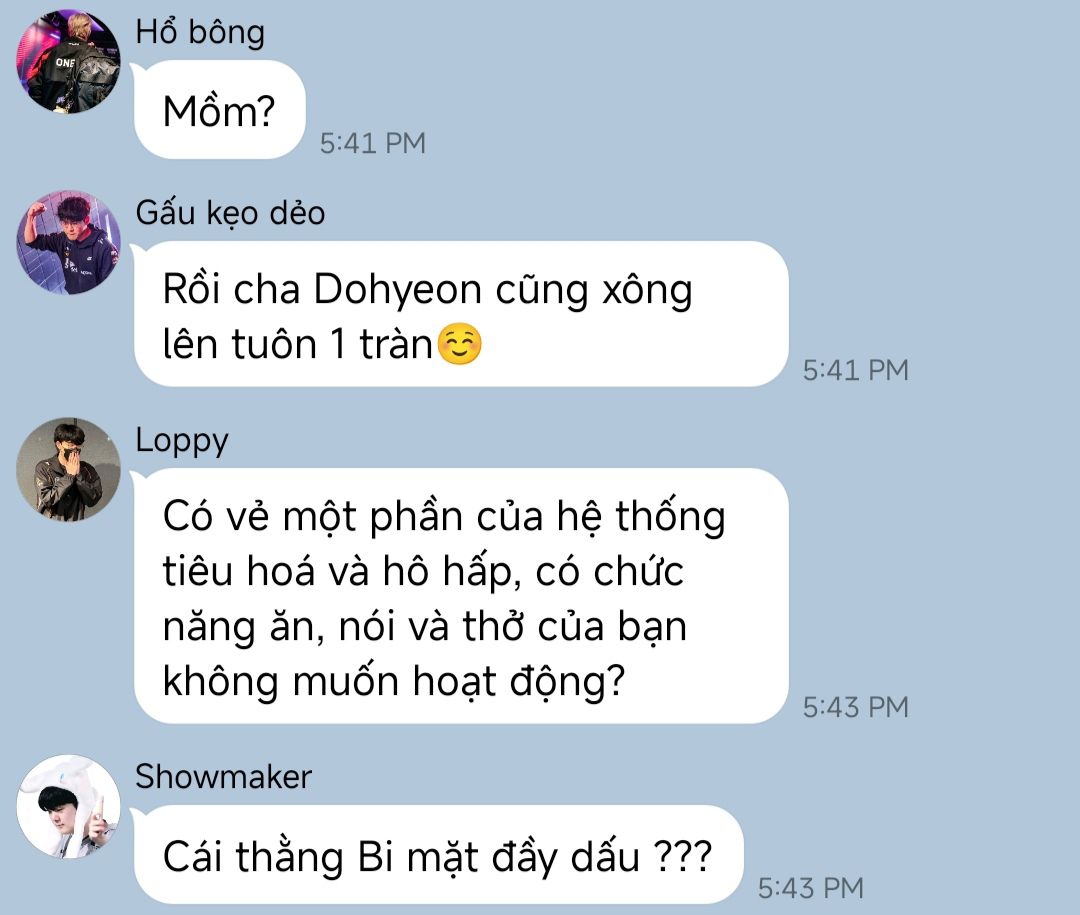Click the 5:43 PM timestamp beside Loppy's message
Viewport: 1080px width, 915px height.
click(x=855, y=707)
